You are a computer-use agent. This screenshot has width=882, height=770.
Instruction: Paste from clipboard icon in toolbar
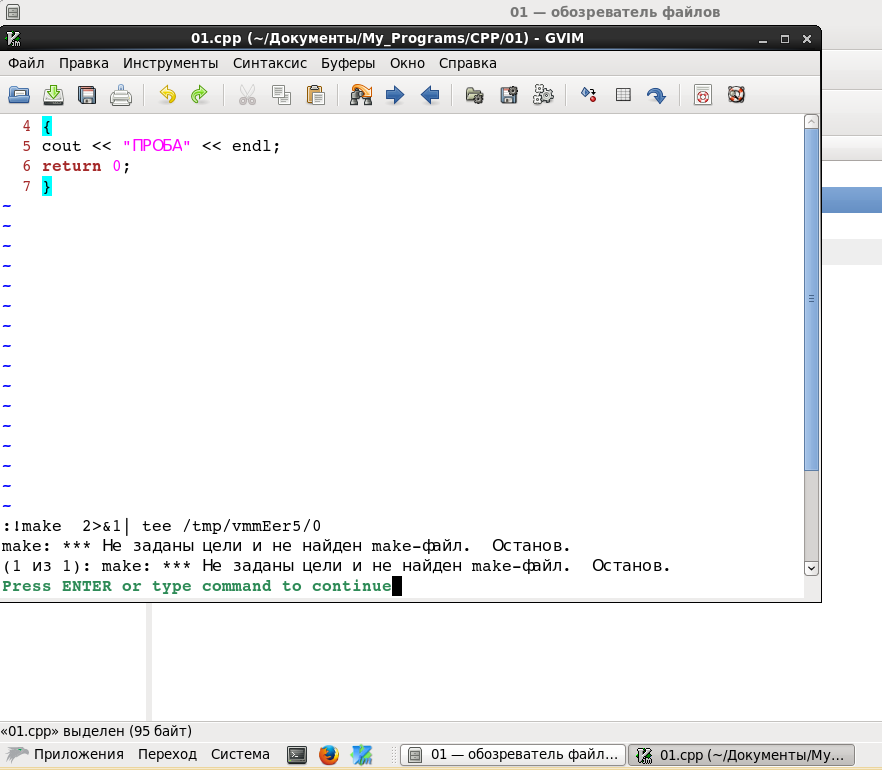pyautogui.click(x=316, y=95)
